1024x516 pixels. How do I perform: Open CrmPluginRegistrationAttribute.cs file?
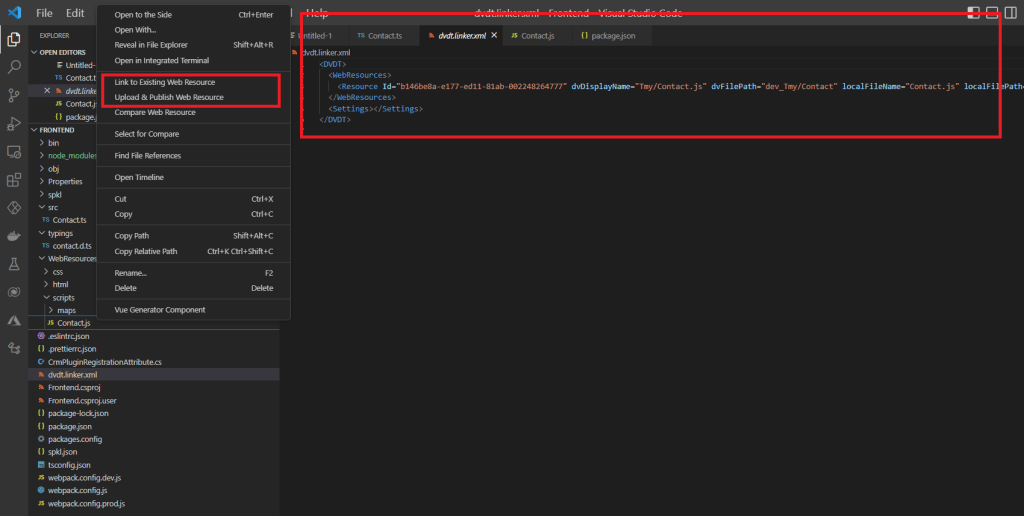click(104, 362)
